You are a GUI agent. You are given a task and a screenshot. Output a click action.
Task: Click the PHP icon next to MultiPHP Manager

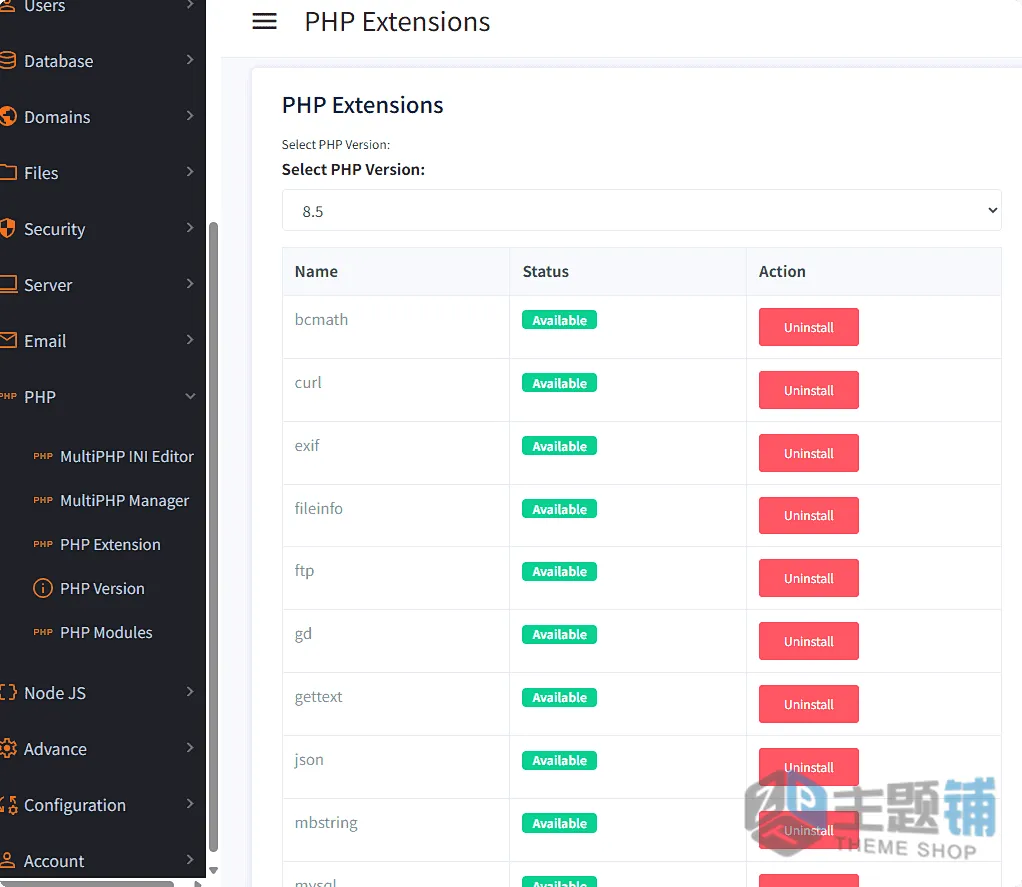click(x=43, y=500)
